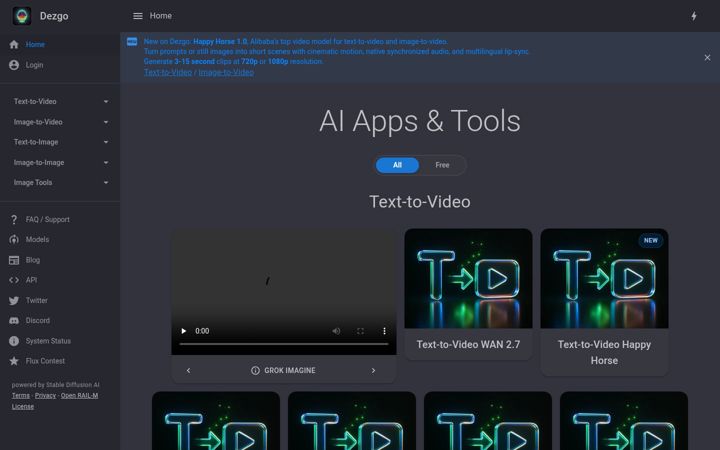Viewport: 720px width, 450px height.
Task: Open the Privacy link in footer
Action: [45, 396]
